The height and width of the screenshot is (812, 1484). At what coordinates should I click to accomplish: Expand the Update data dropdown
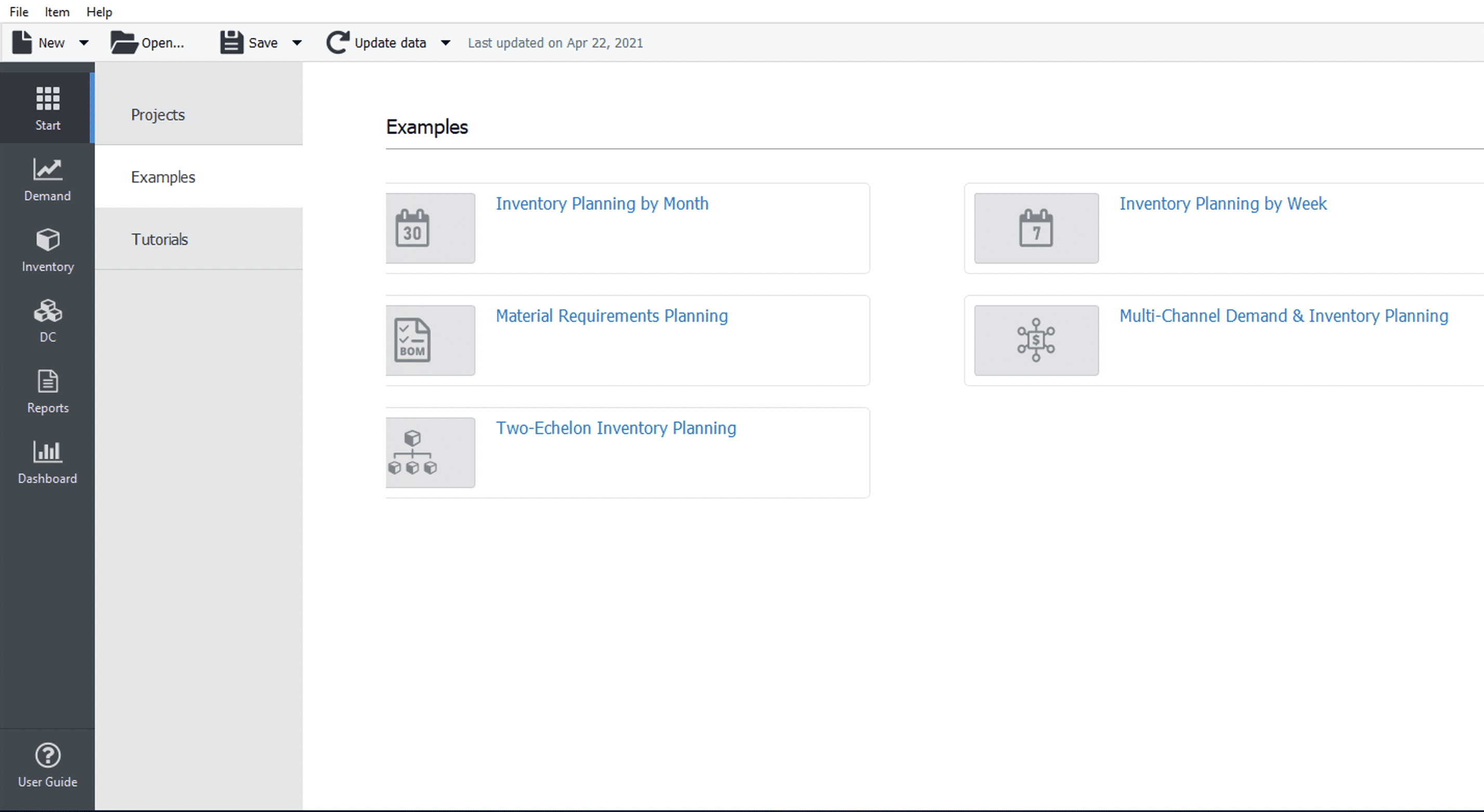(x=445, y=42)
